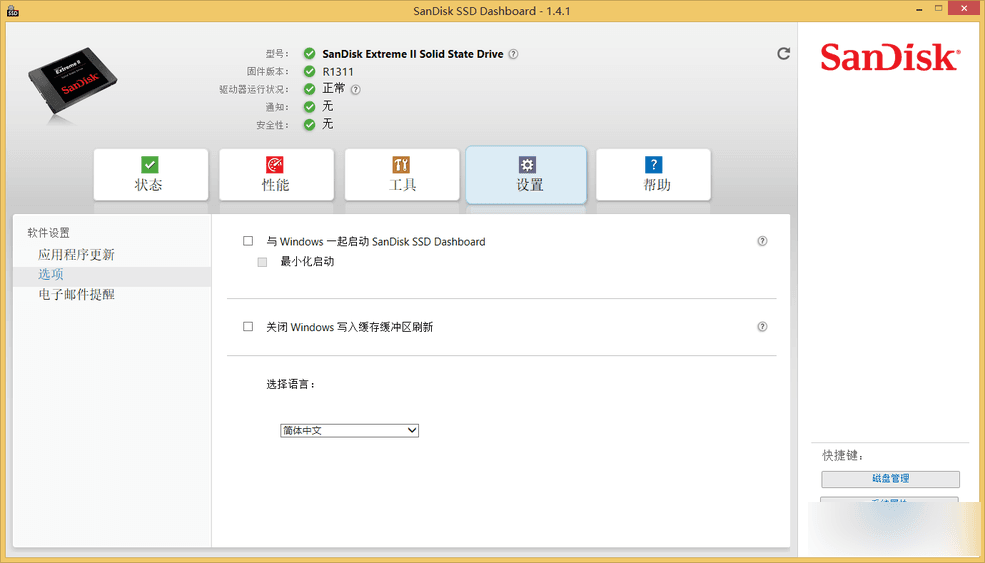The width and height of the screenshot is (985, 563).
Task: Open the 状态 status tab
Action: coord(151,175)
